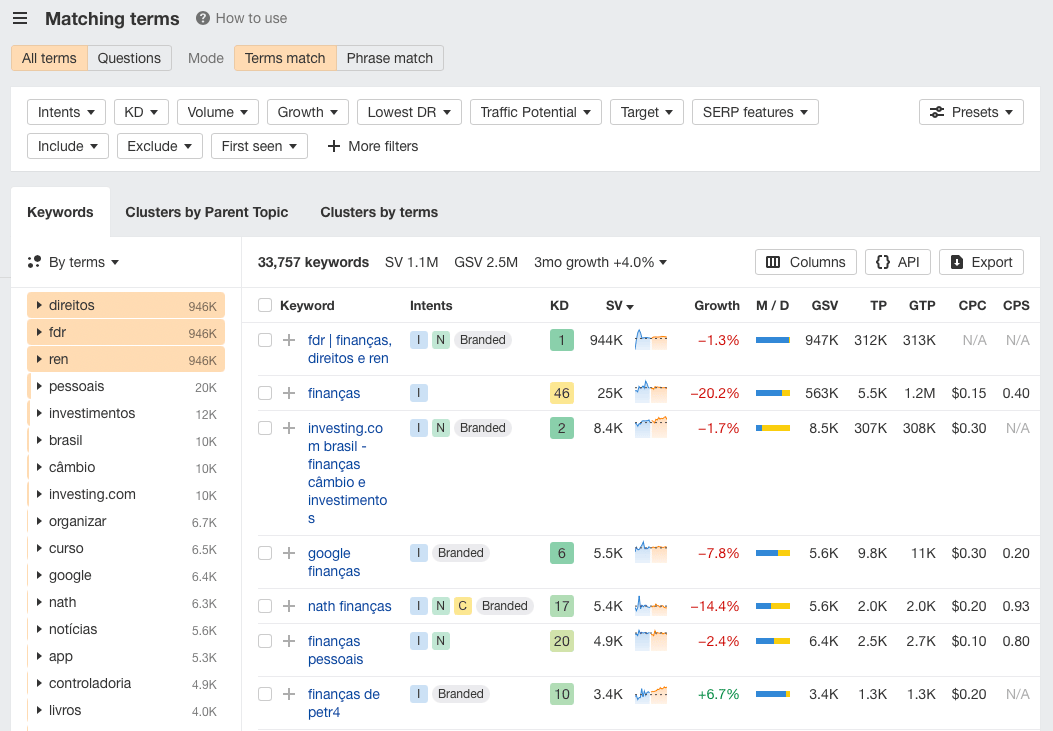Export the keywords list
Image resolution: width=1053 pixels, height=731 pixels.
[980, 262]
